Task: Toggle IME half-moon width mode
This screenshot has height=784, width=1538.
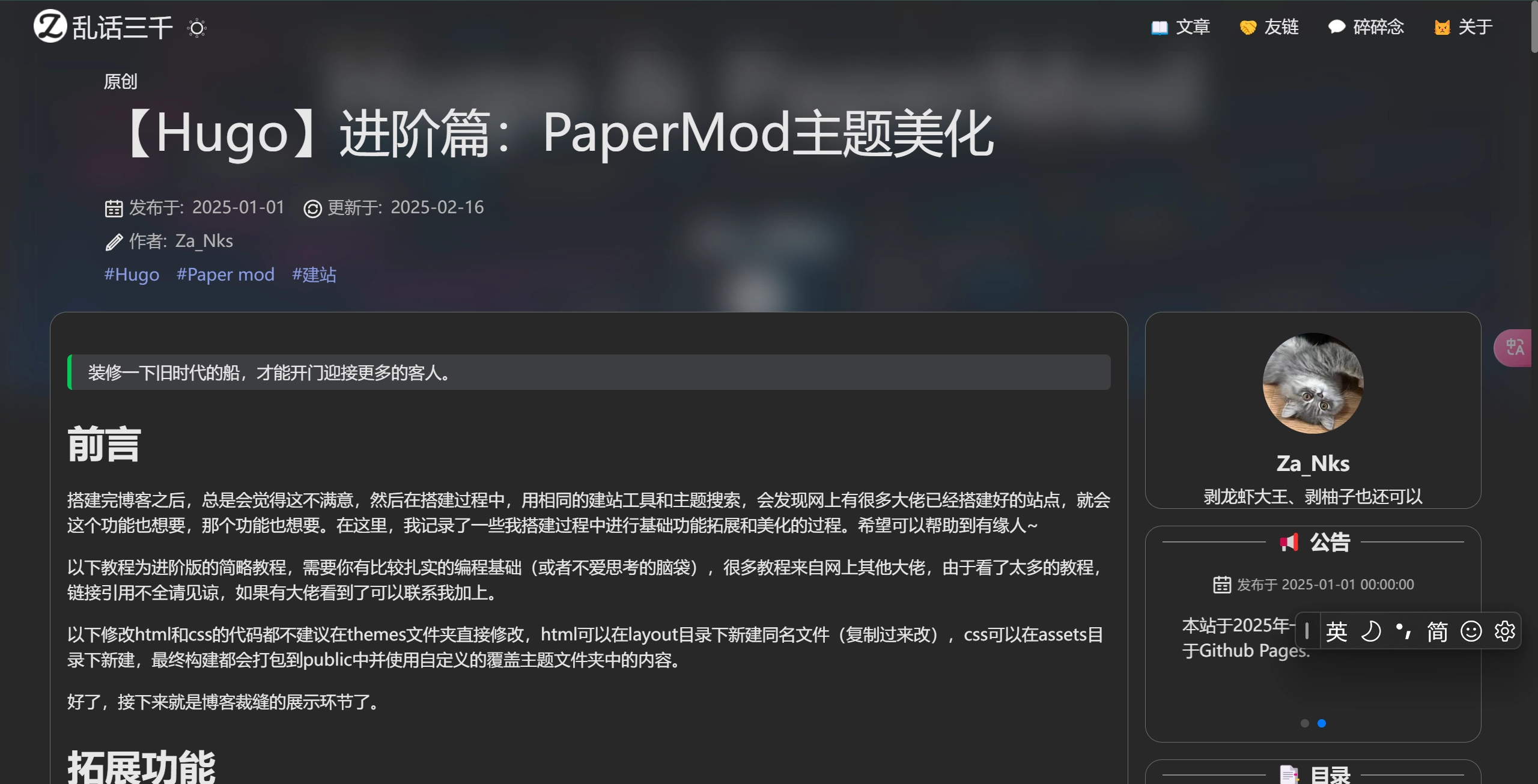Action: [1370, 631]
